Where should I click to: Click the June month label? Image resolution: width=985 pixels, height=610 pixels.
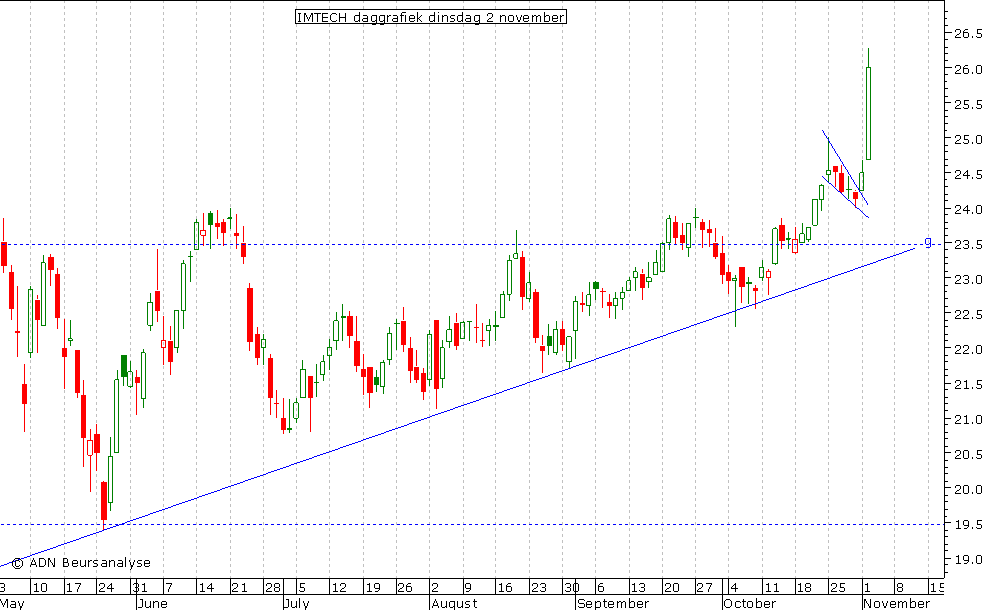coord(150,603)
